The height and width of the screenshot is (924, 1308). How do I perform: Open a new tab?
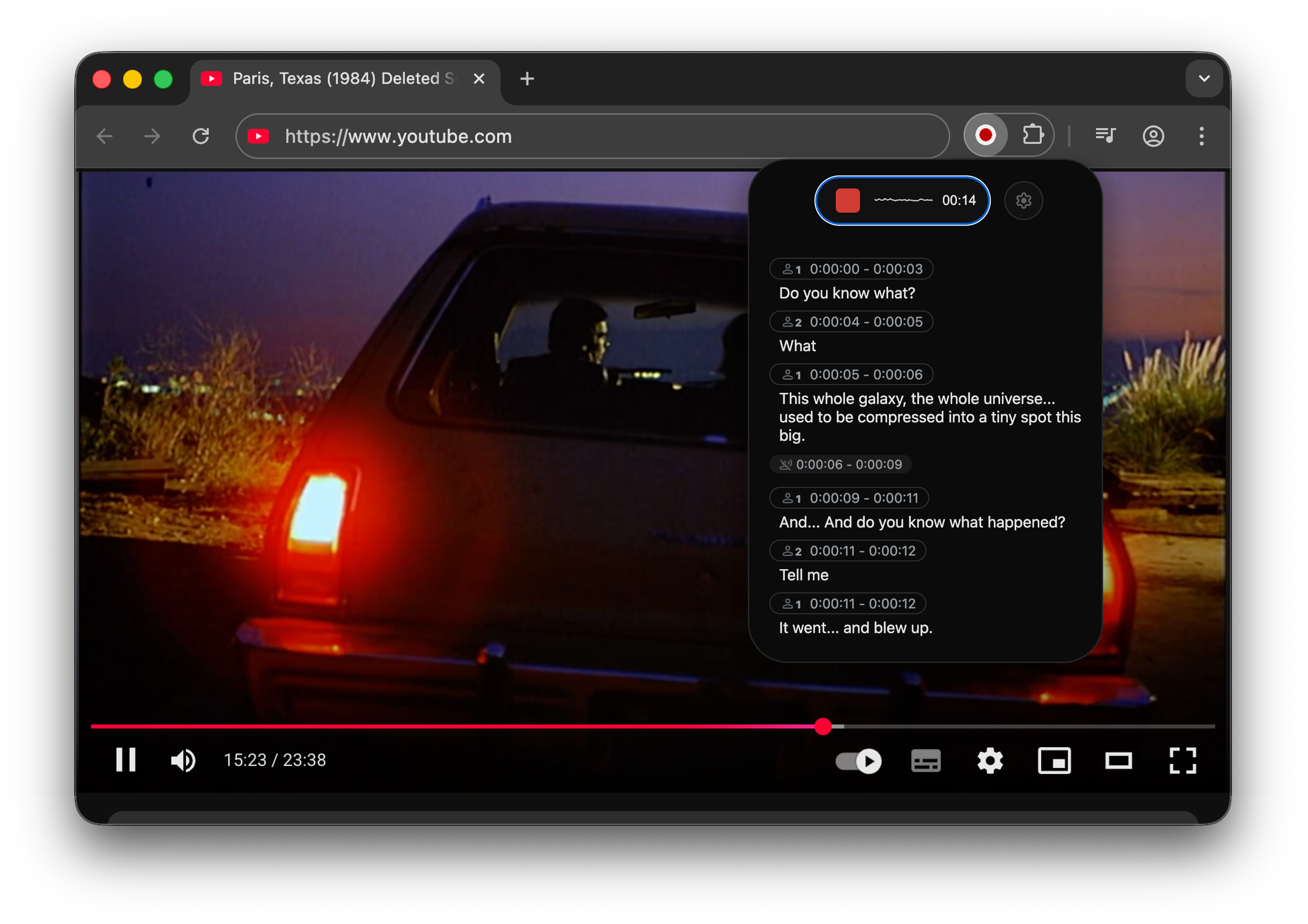[527, 79]
